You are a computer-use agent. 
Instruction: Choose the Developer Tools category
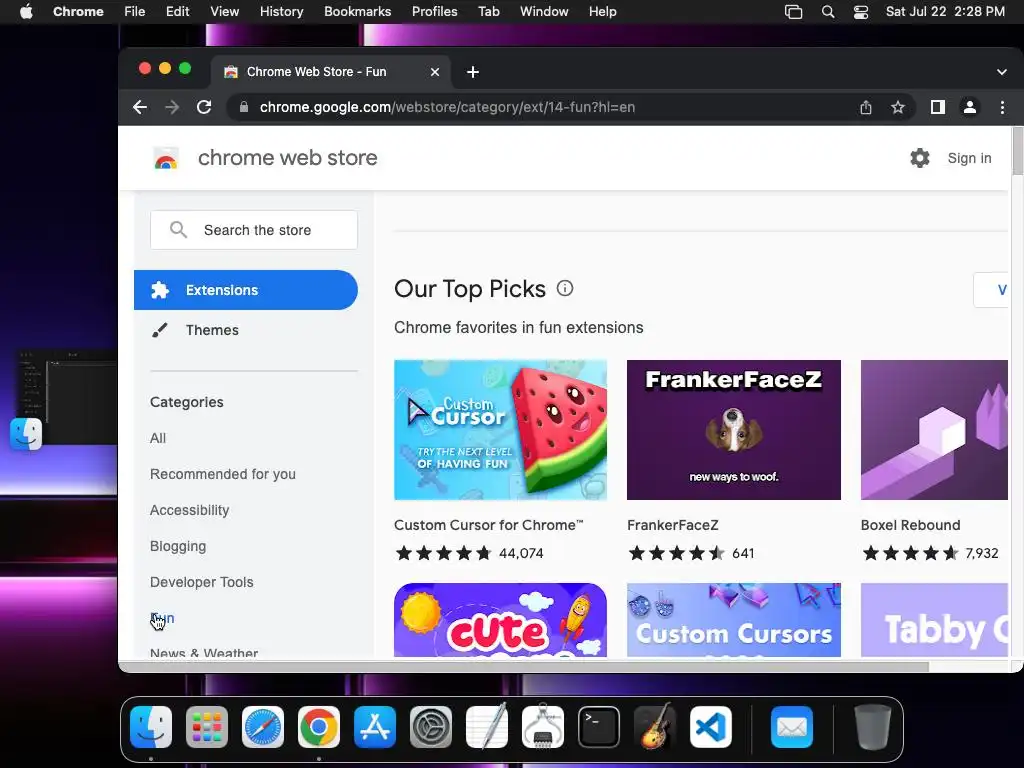pos(201,582)
